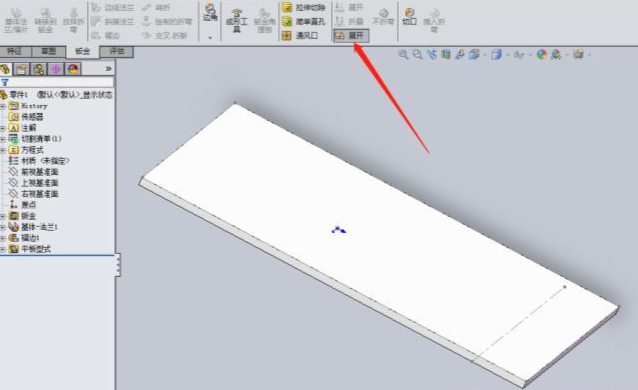This screenshot has height=390, width=638.
Task: Click the 转换到钣金 convert to sheet metal tool
Action: [x=45, y=20]
